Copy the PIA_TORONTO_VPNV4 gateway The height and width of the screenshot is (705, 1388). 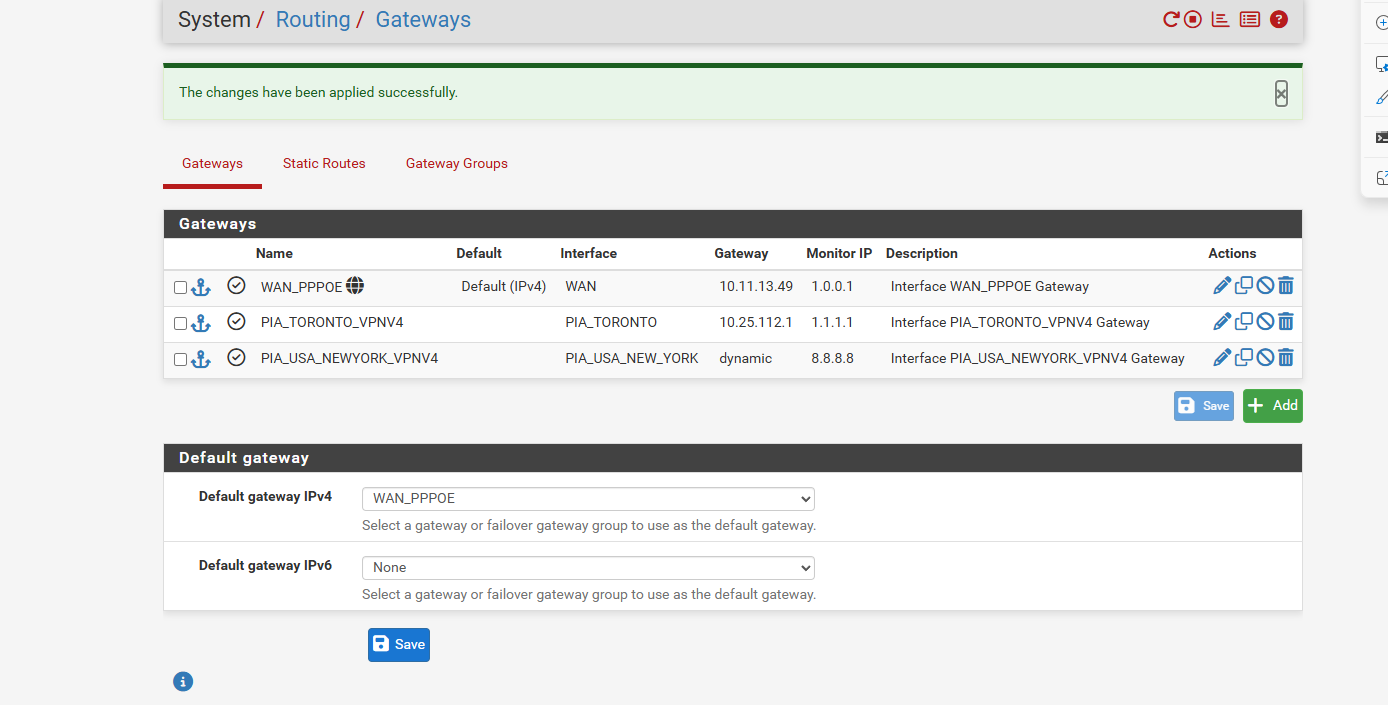pos(1244,322)
